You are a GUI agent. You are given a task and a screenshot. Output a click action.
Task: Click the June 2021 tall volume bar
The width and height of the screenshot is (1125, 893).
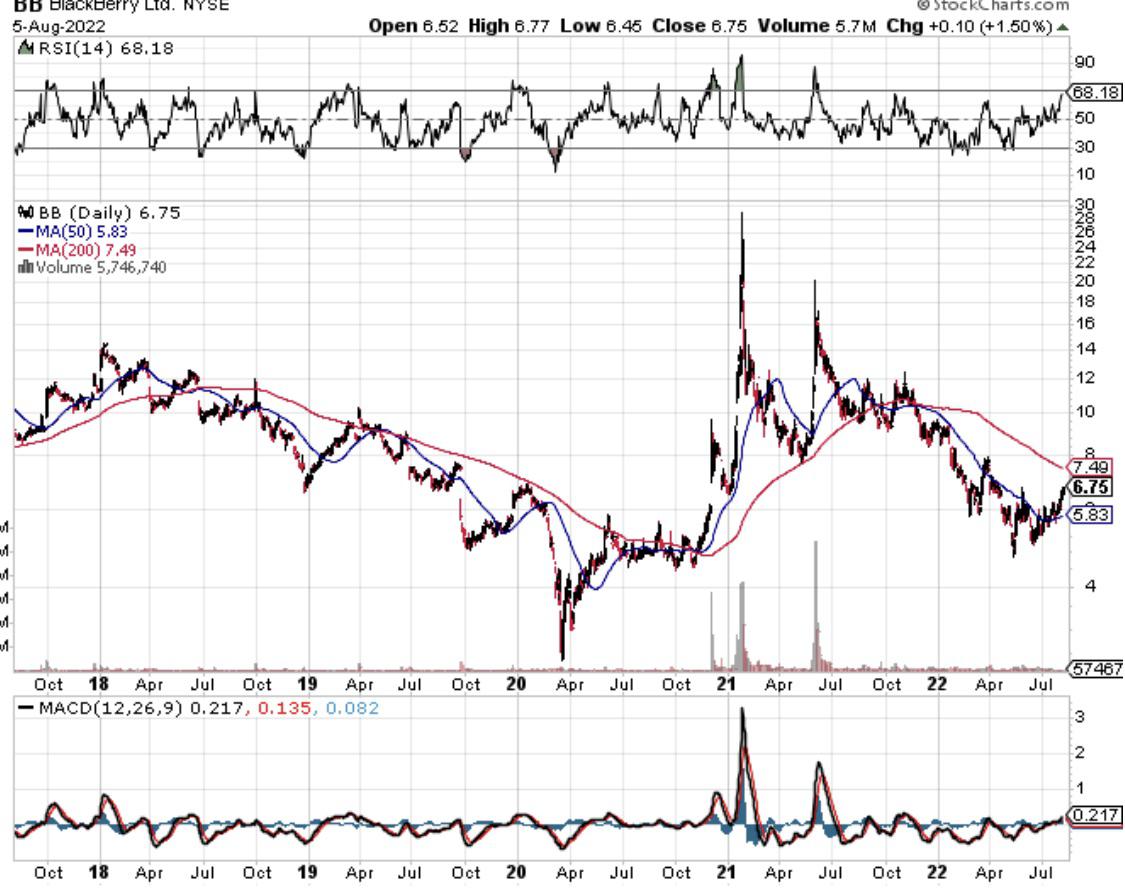click(816, 605)
